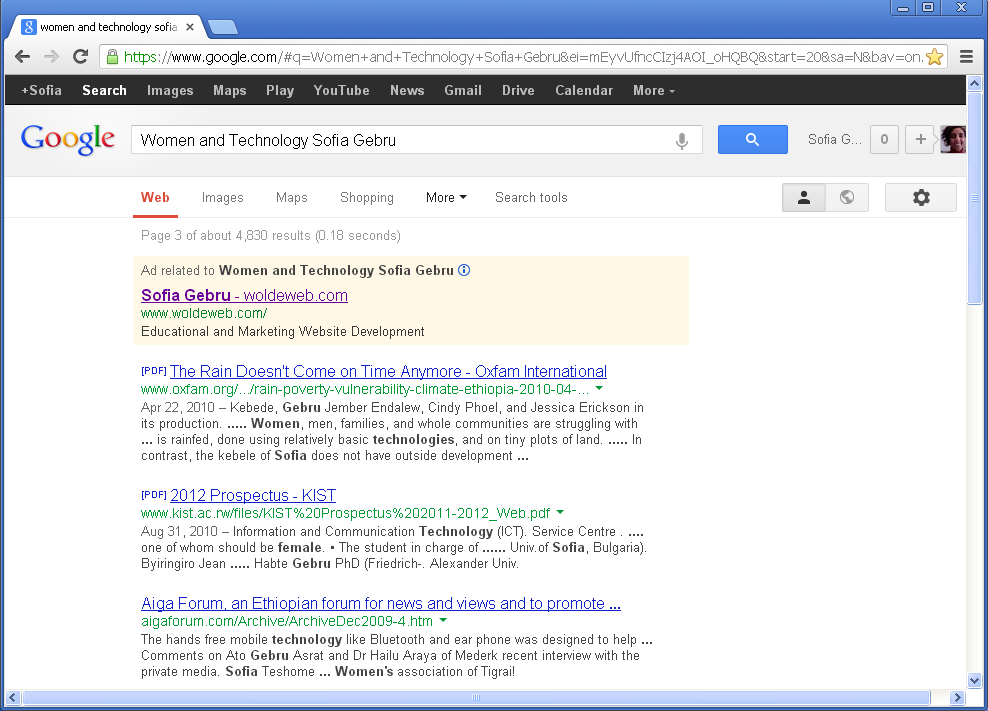The width and height of the screenshot is (988, 711).
Task: Toggle personal results person icon
Action: (803, 198)
